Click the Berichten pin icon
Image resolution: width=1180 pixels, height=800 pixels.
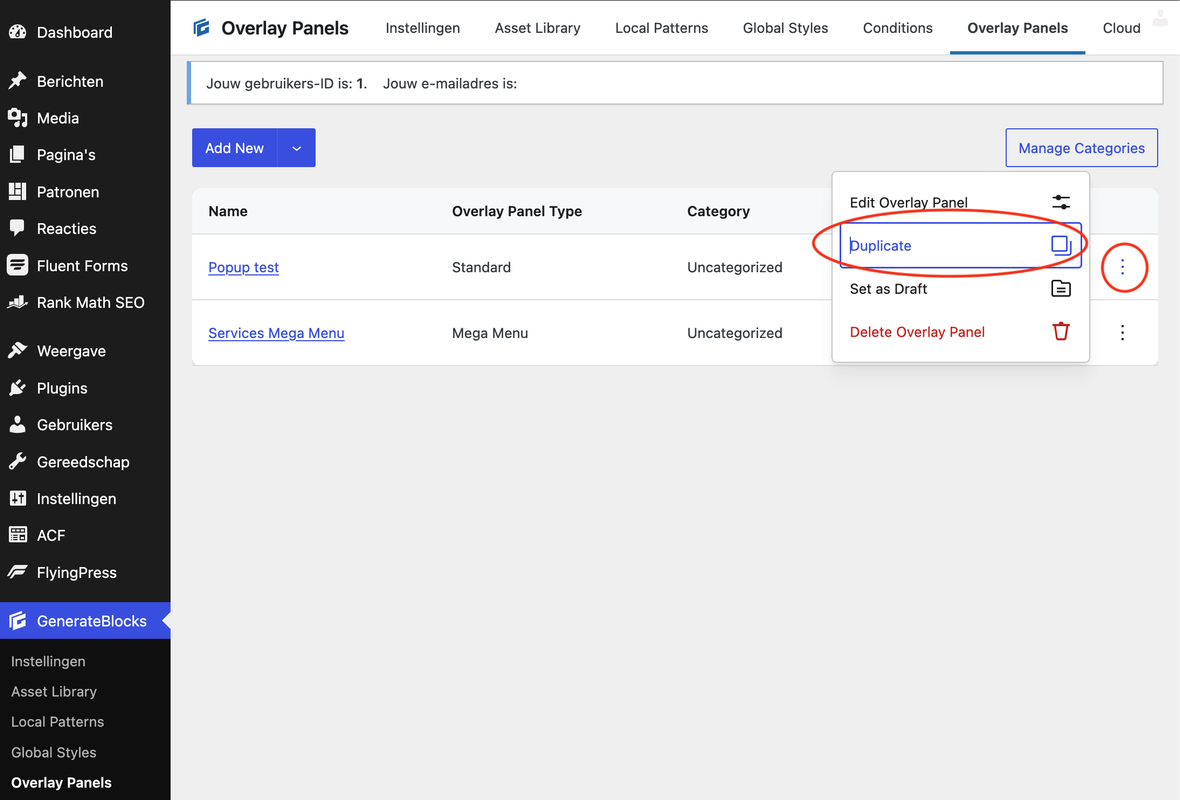(x=17, y=81)
